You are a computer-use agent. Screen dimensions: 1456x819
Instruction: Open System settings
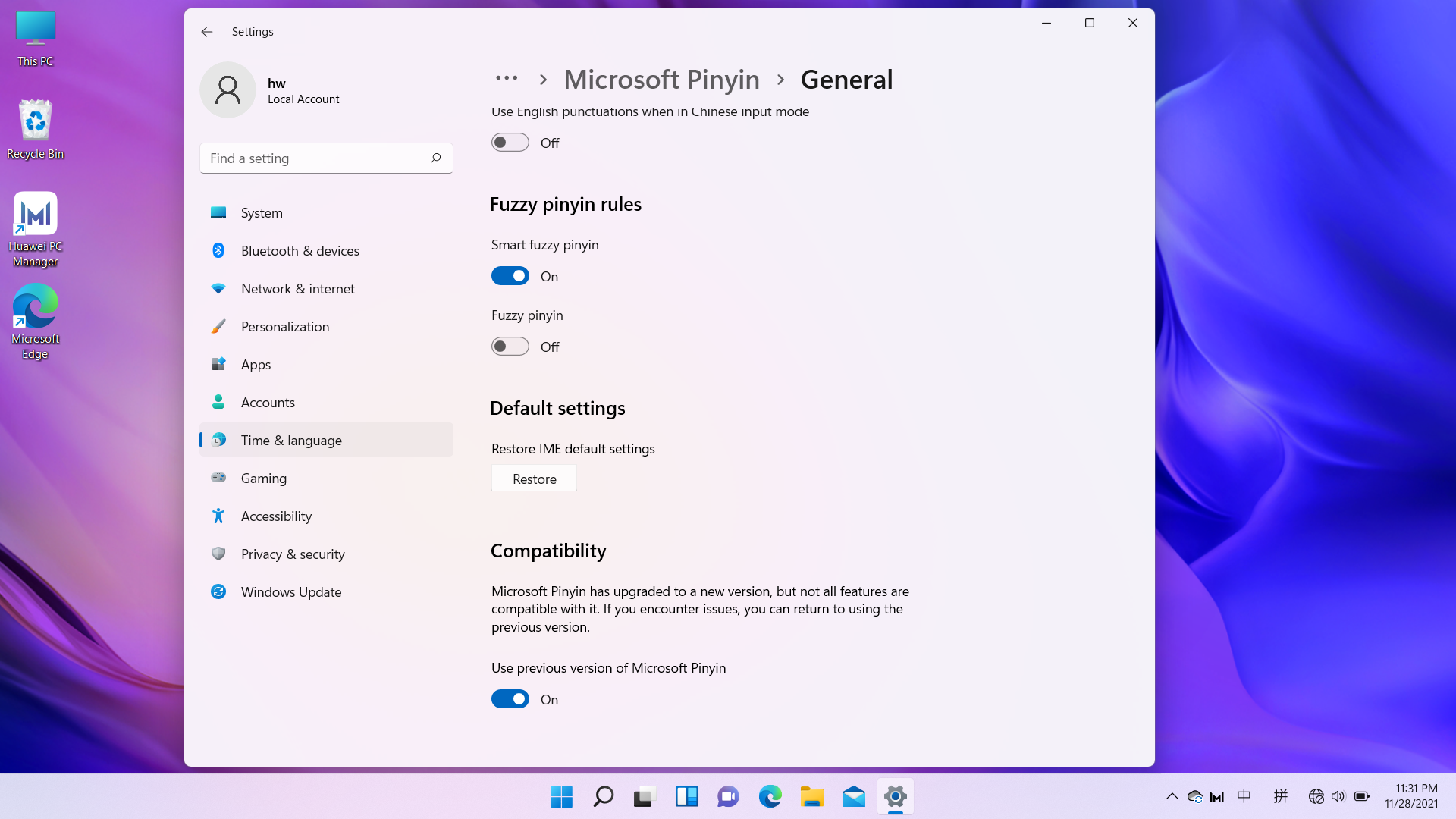[326, 213]
